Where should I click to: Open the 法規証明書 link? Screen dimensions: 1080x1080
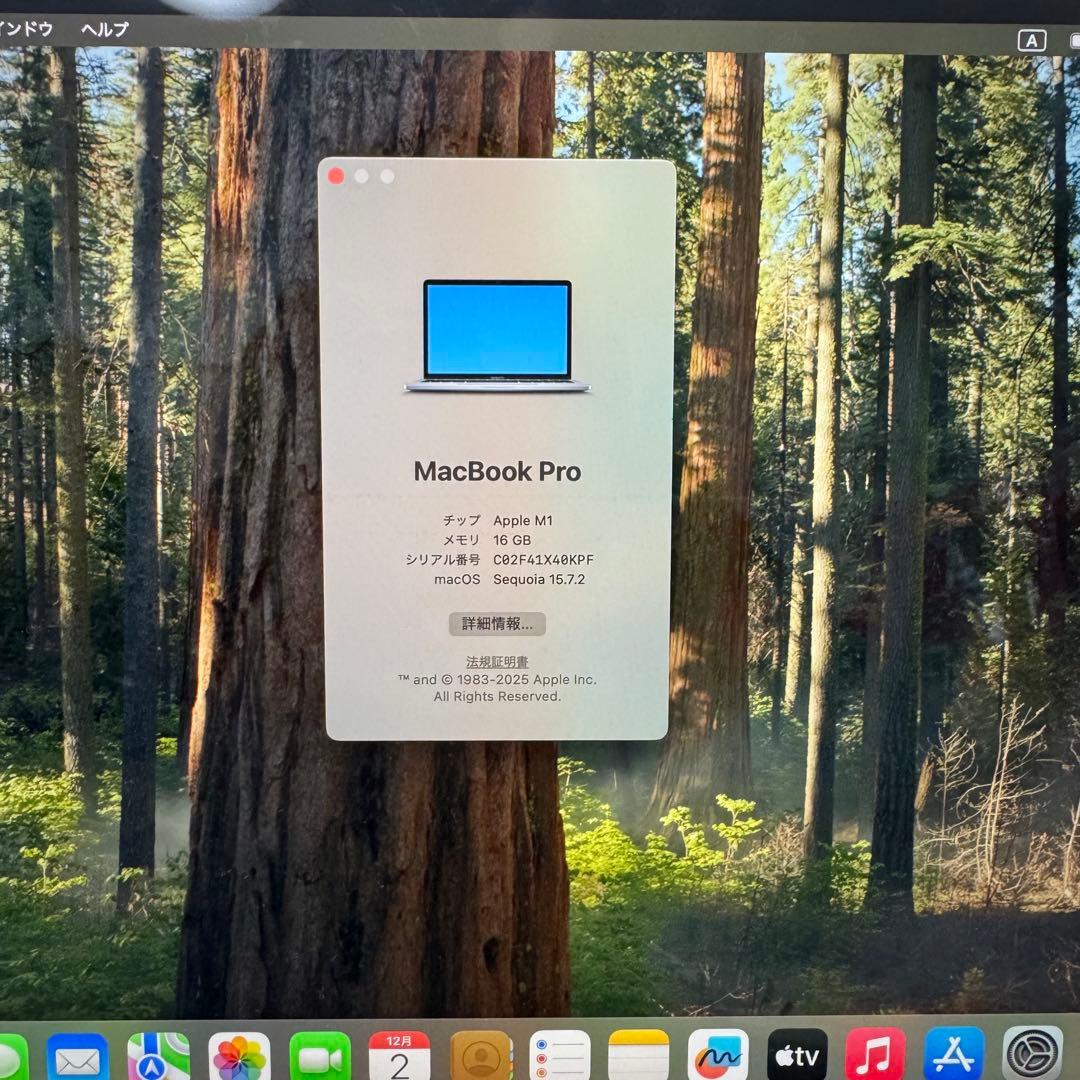coord(497,662)
